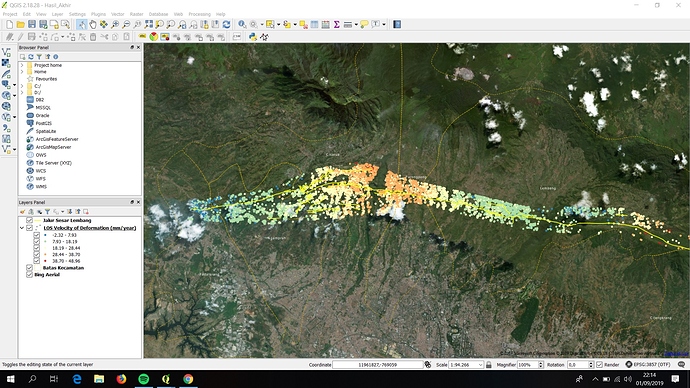Viewport: 690px width, 388px height.
Task: Click the Zoom Full extent icon
Action: coord(148,25)
